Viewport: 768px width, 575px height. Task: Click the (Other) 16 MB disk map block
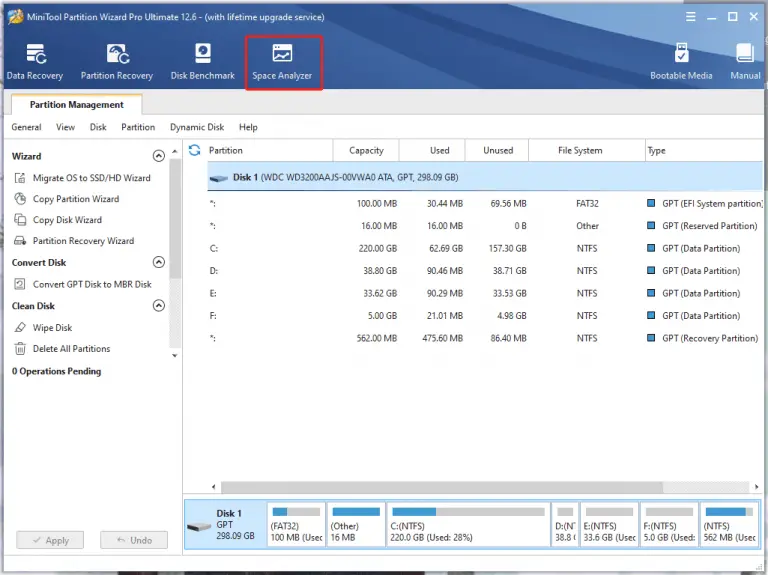(356, 524)
